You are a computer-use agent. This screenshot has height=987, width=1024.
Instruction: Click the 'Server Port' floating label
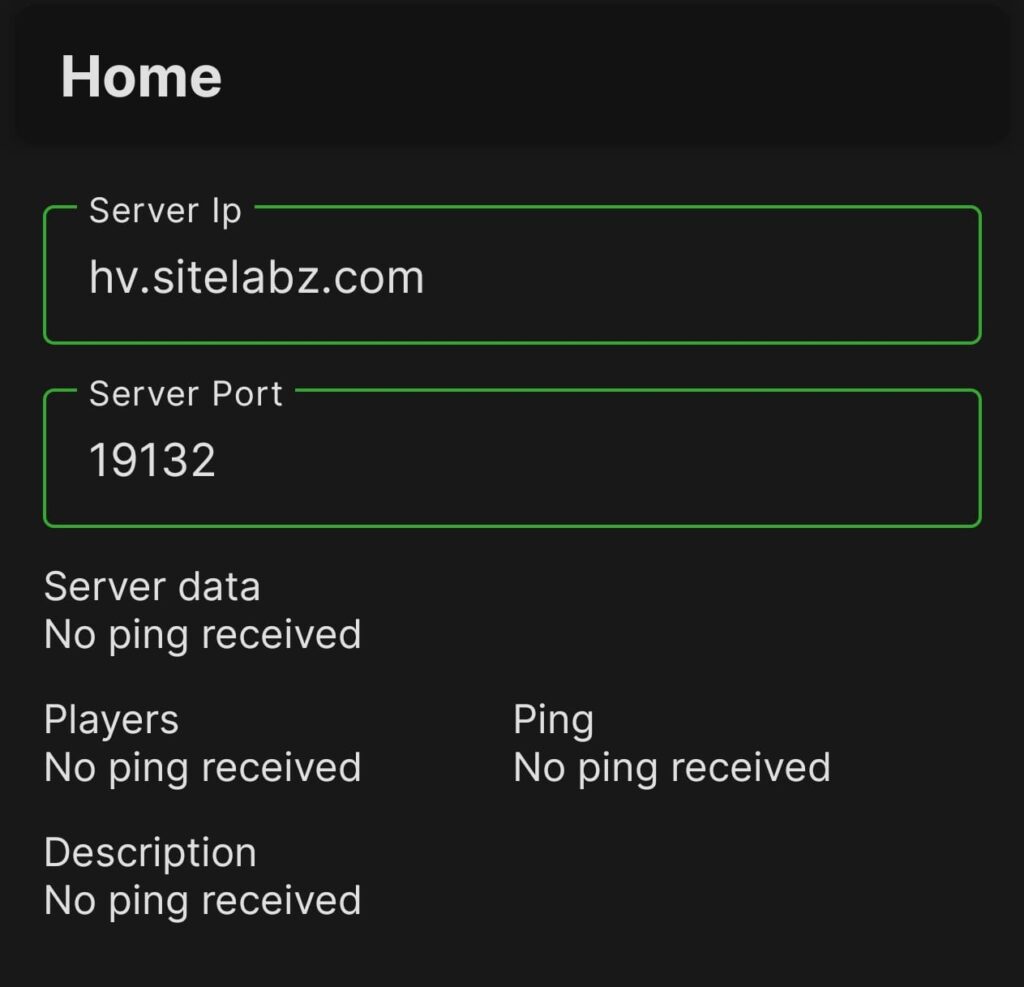186,394
